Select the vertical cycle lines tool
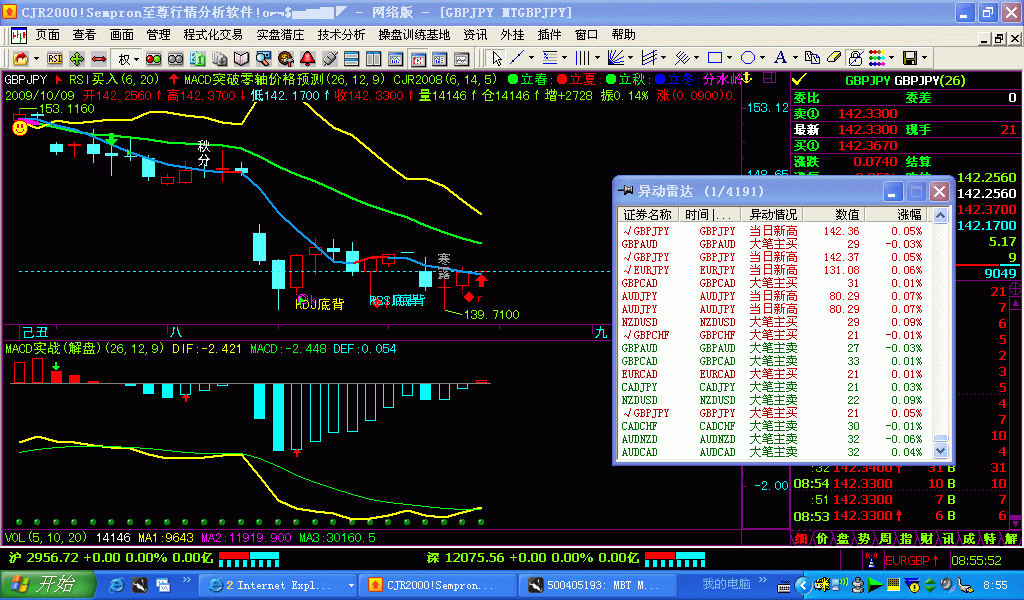The height and width of the screenshot is (600, 1024). 582,58
